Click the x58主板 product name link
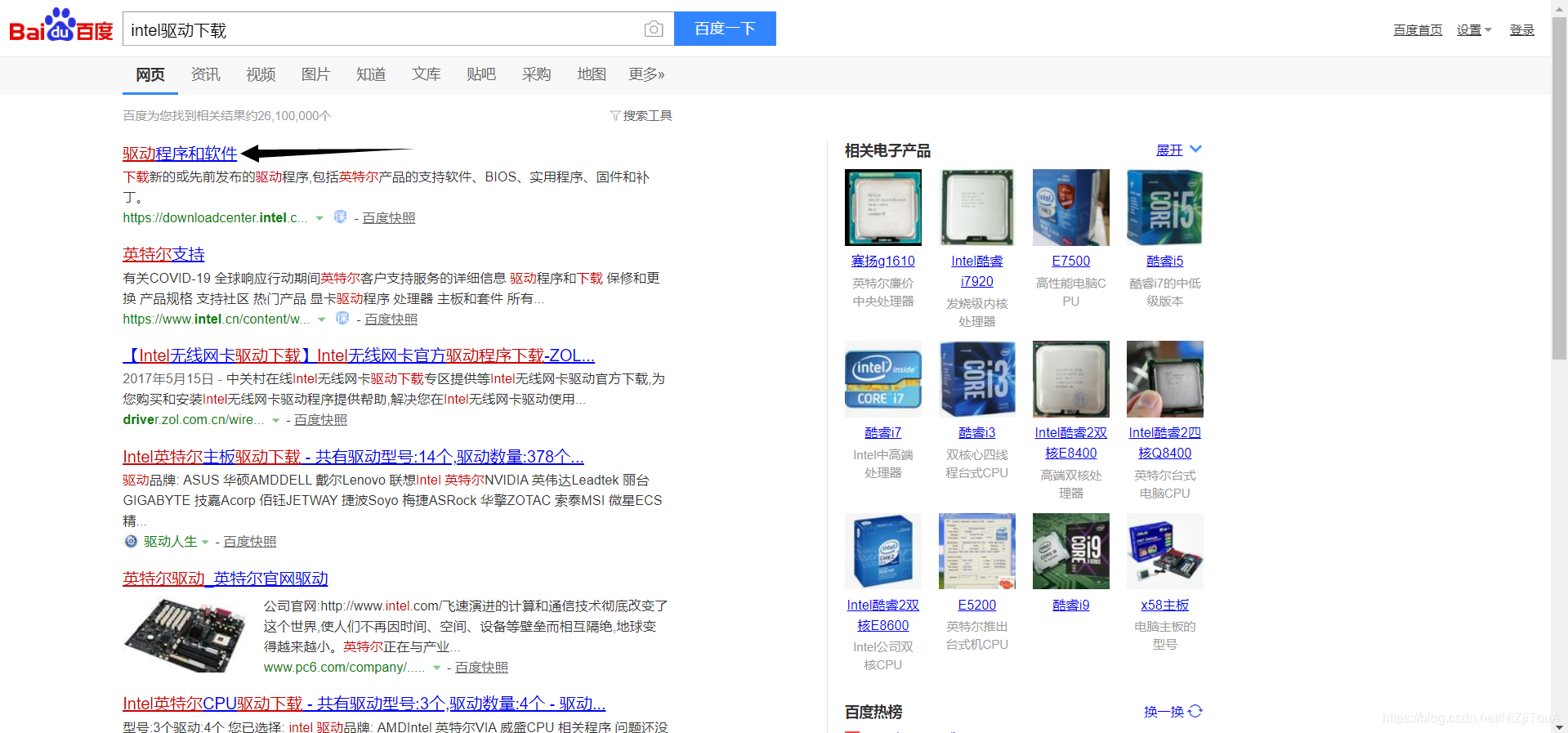This screenshot has height=733, width=1568. pyautogui.click(x=1165, y=605)
